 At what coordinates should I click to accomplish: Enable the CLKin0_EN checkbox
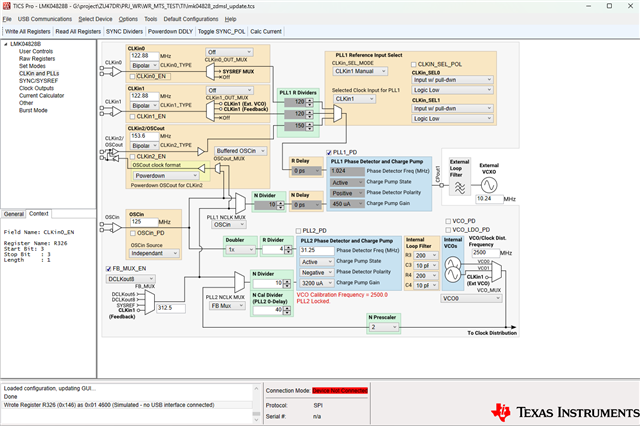click(133, 76)
